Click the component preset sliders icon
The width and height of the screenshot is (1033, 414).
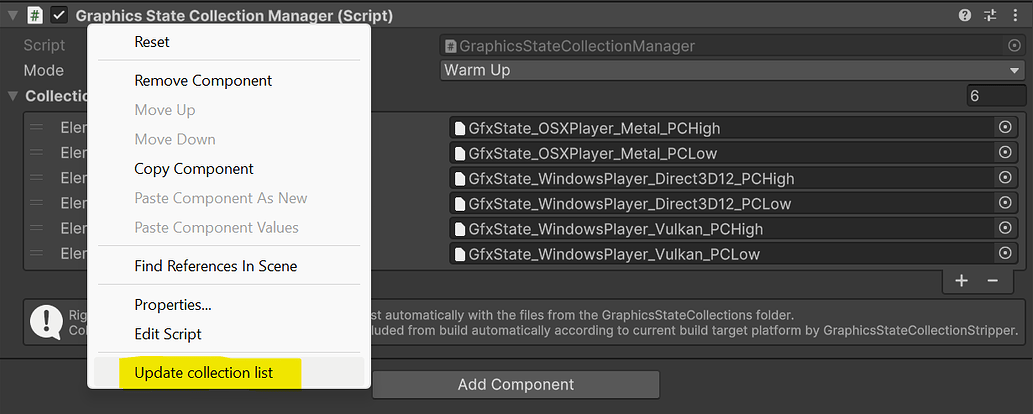pos(991,15)
